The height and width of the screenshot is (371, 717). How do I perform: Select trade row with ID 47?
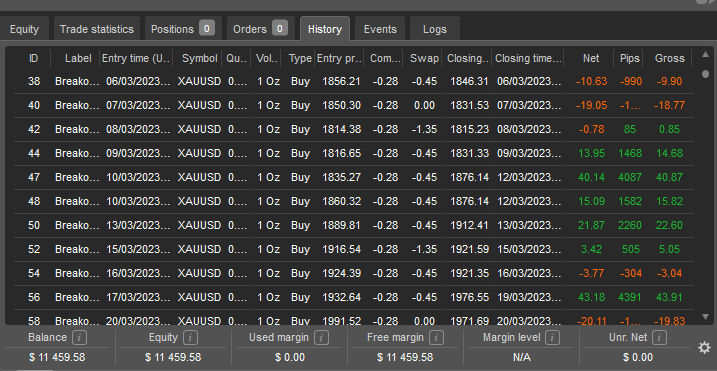[354, 177]
